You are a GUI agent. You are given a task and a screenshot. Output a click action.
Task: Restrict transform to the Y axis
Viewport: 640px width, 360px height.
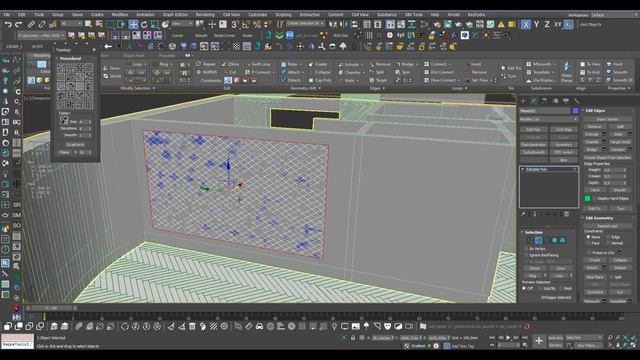536,24
